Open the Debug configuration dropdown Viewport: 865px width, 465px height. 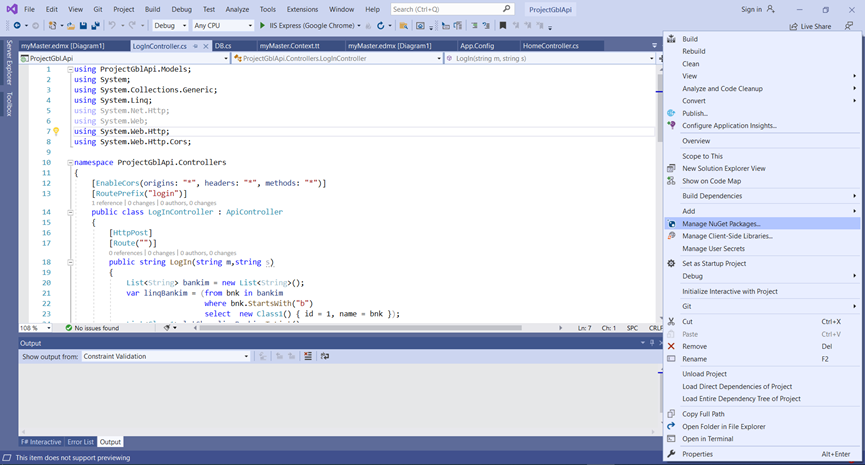tap(170, 25)
